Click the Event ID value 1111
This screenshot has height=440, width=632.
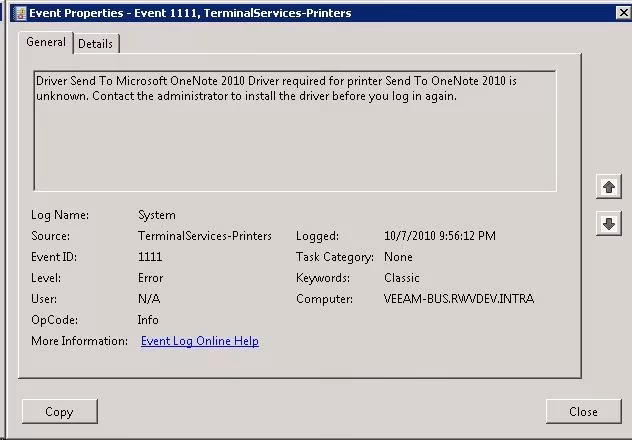(150, 257)
